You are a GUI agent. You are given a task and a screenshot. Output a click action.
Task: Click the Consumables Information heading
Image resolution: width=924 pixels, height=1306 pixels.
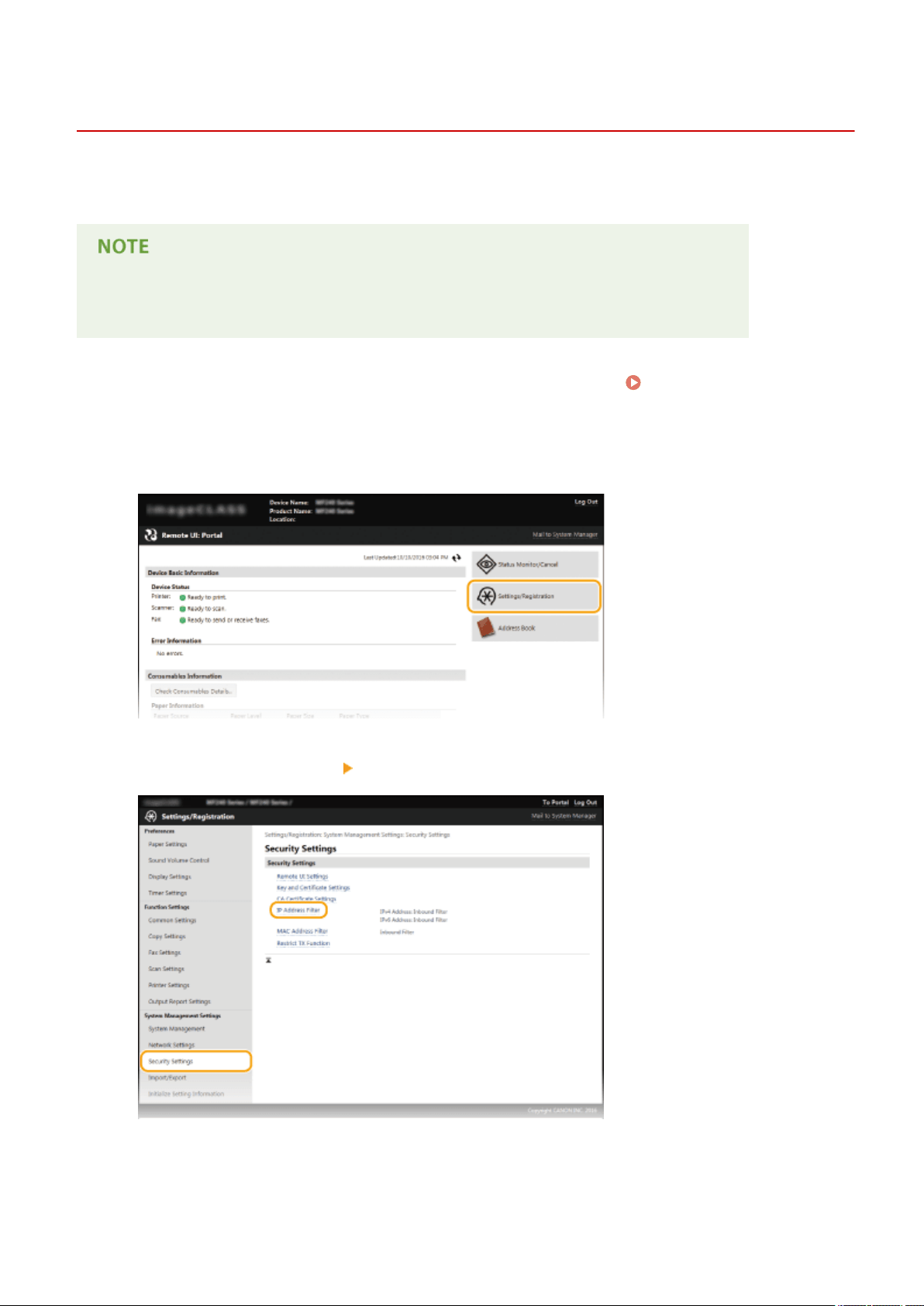coord(184,676)
